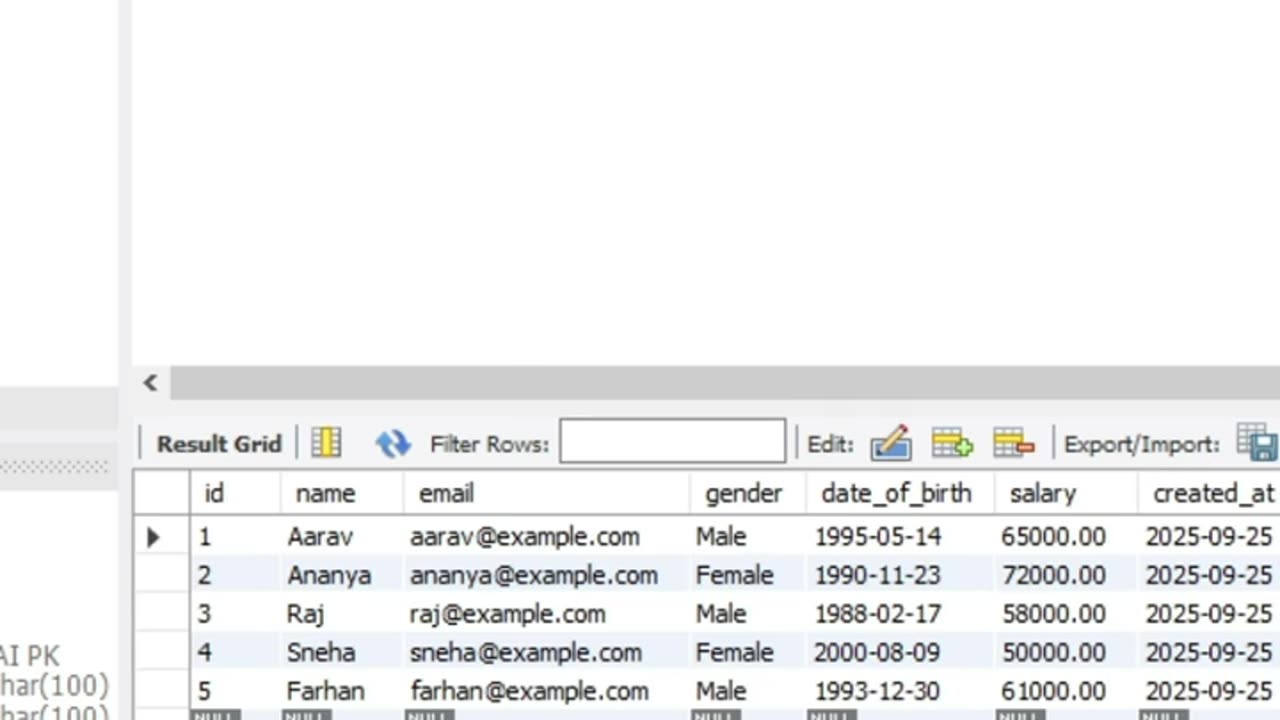The image size is (1280, 720).
Task: Select the salary cell 65000.00
Action: (1065, 537)
